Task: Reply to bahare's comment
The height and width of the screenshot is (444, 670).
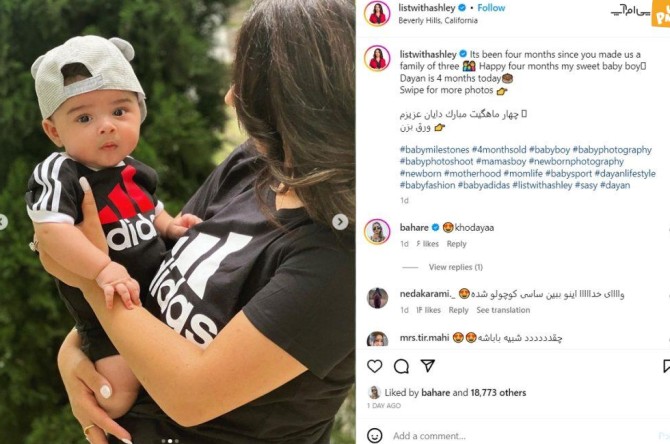Action: click(x=456, y=244)
